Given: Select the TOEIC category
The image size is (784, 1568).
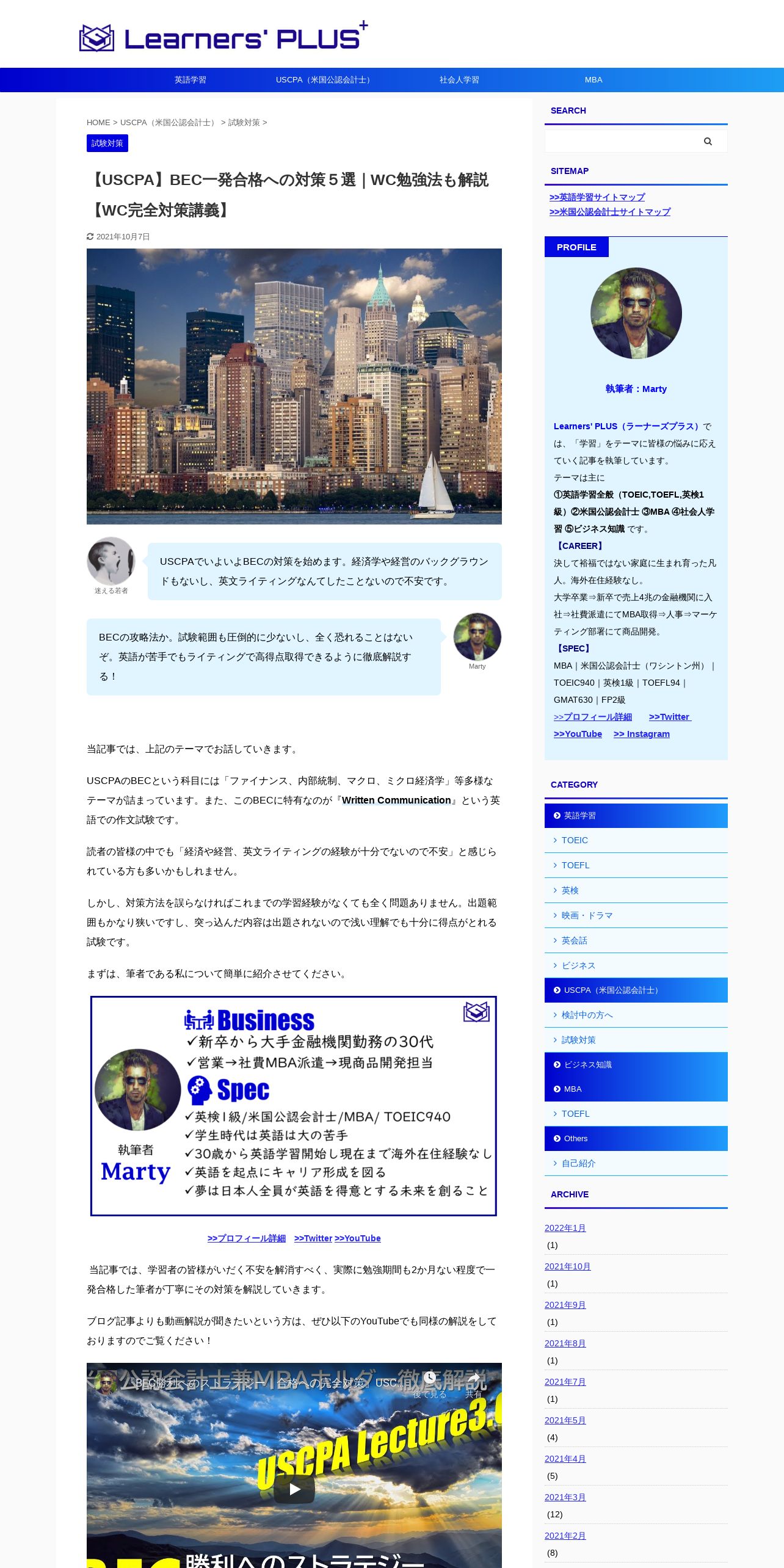Looking at the screenshot, I should [636, 840].
